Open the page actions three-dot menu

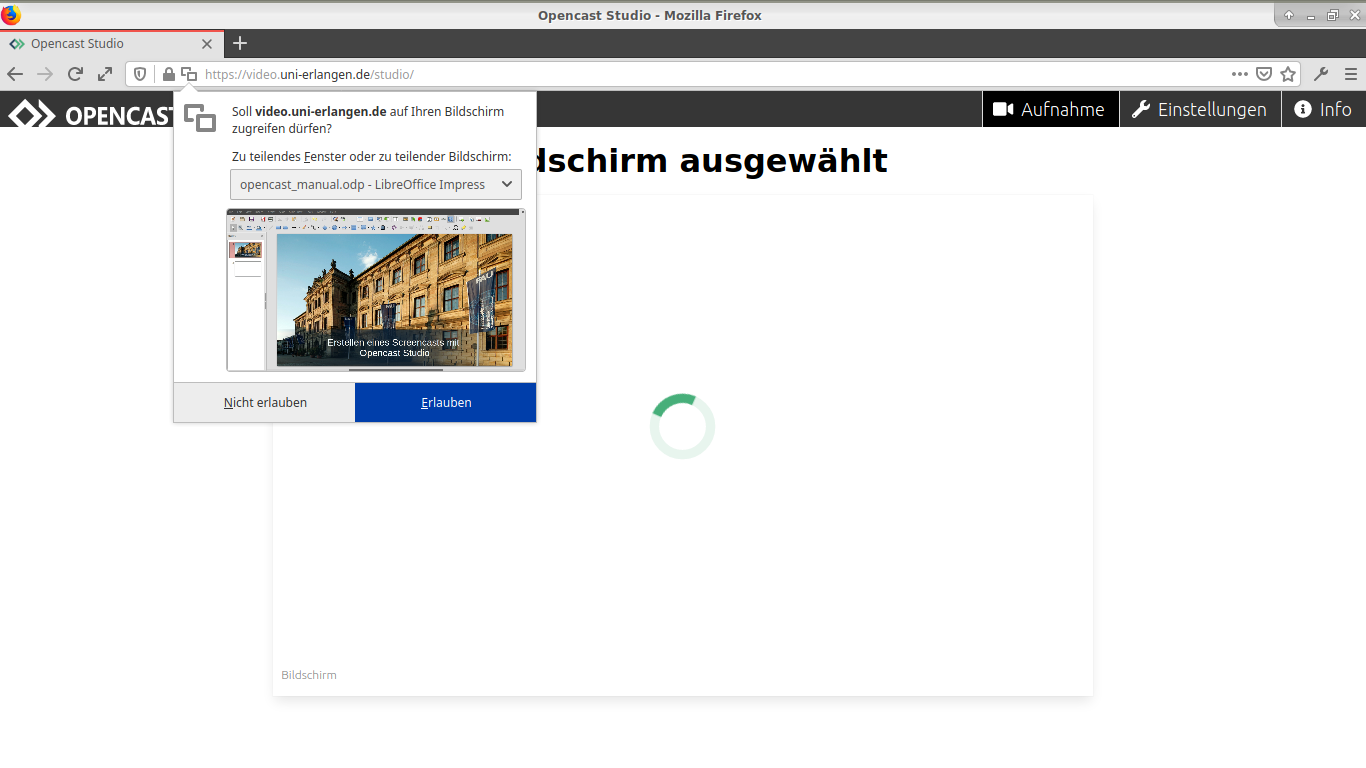(x=1240, y=74)
